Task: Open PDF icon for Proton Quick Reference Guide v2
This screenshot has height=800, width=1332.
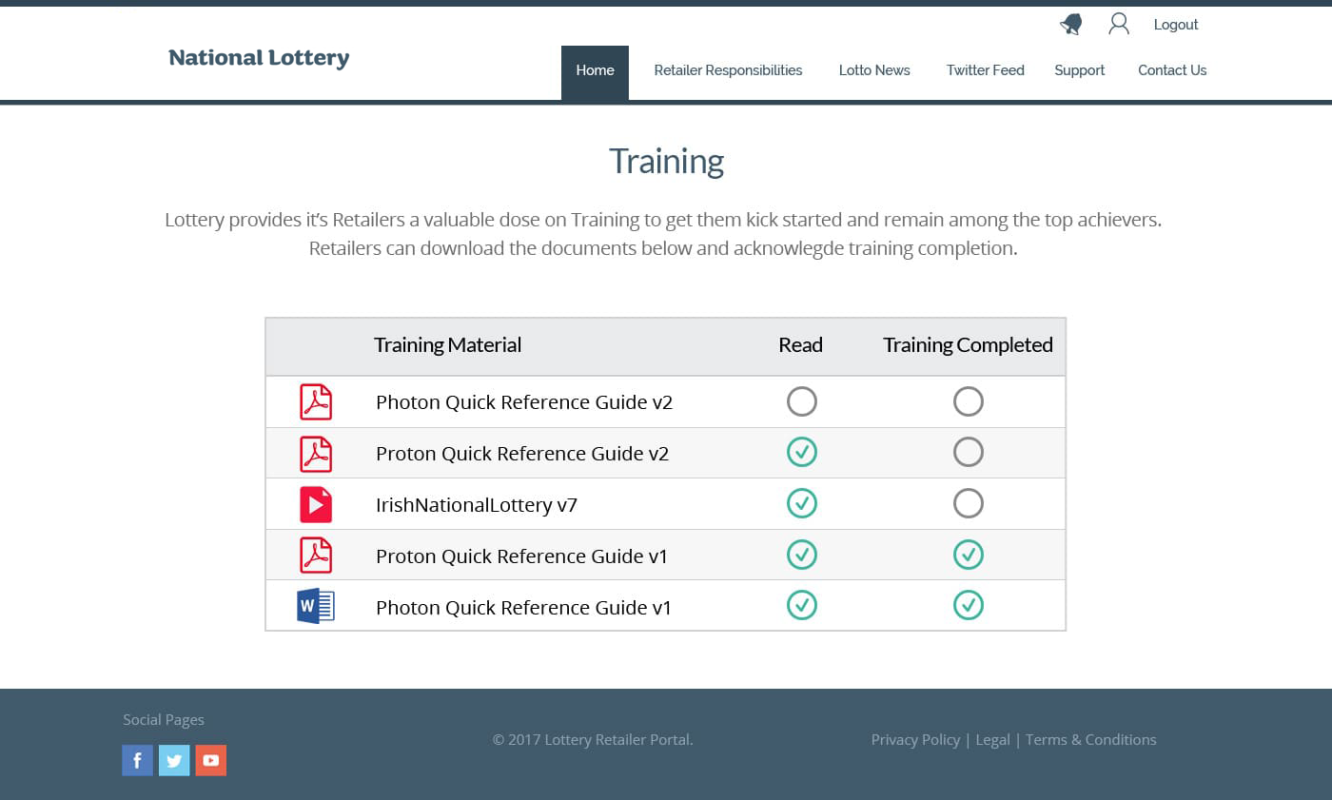Action: [x=316, y=454]
